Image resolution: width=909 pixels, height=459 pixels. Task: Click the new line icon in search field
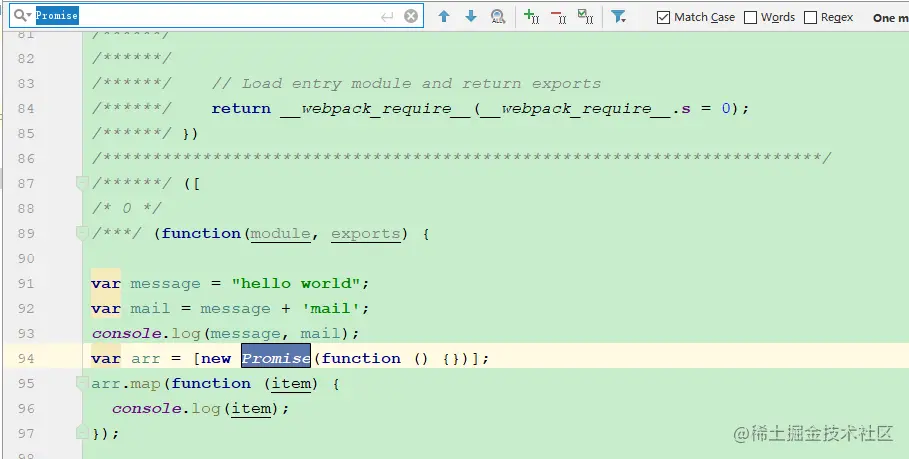coord(387,16)
